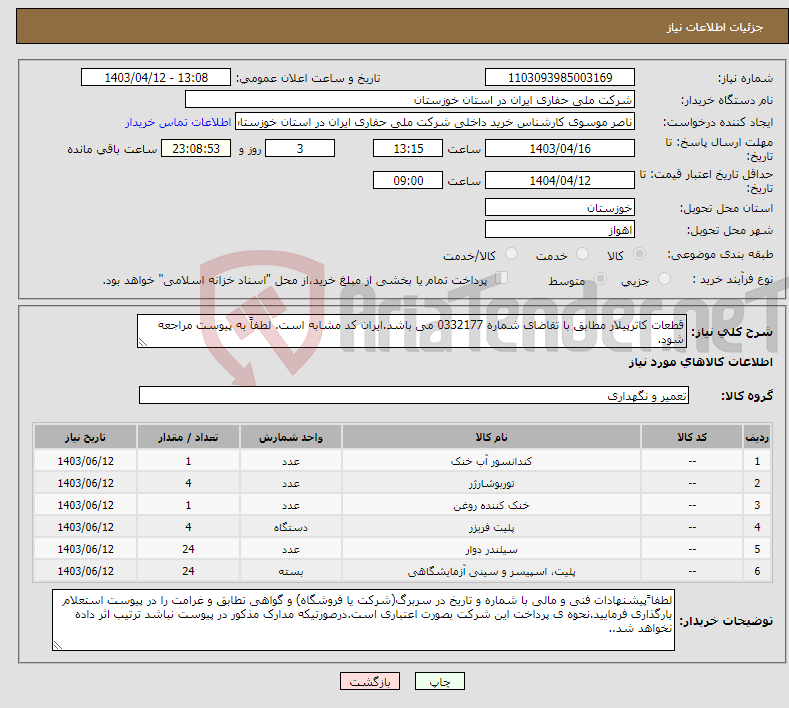Click the کد کالا column header

coord(692,437)
